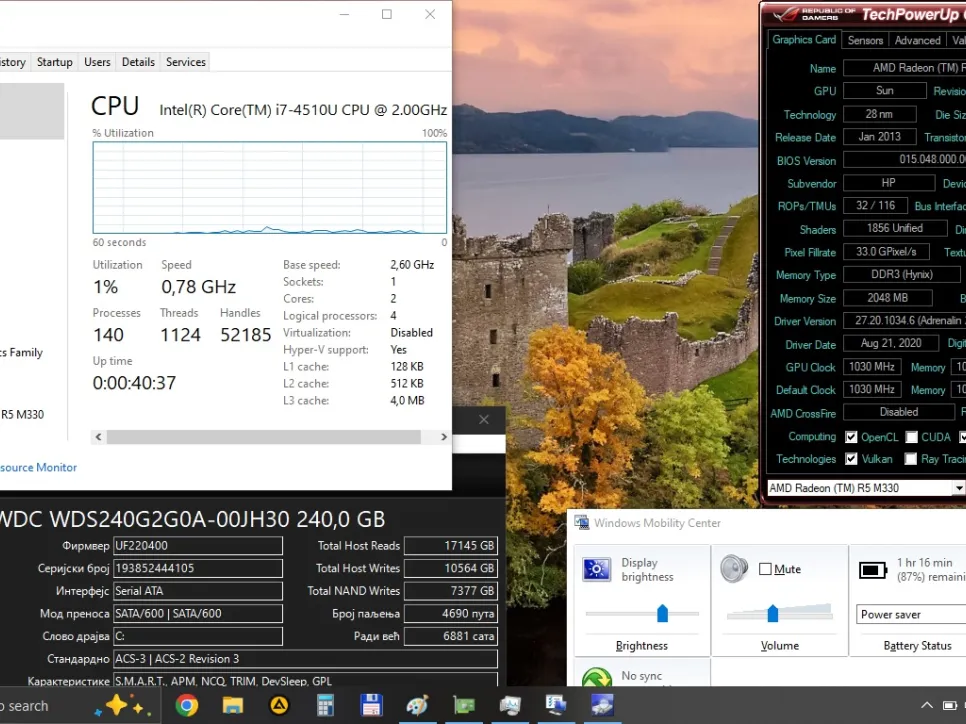Show hidden system tray icons
Viewport: 966px width, 724px height.
coord(927,706)
